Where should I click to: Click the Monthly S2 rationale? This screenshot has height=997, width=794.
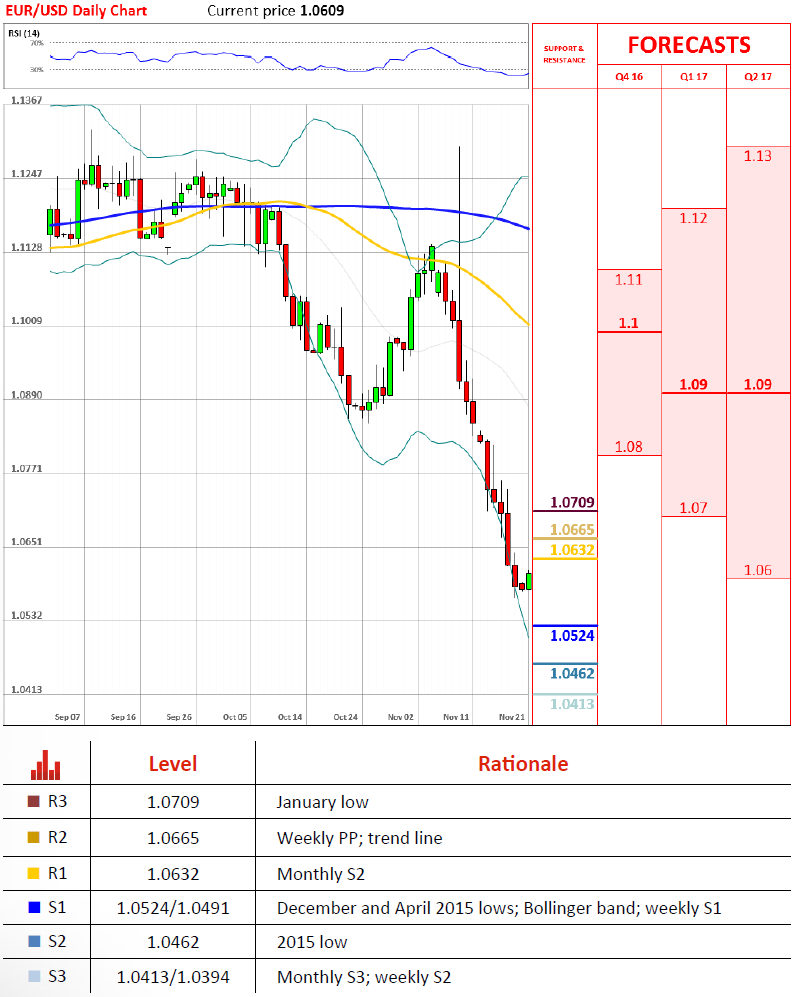click(321, 874)
